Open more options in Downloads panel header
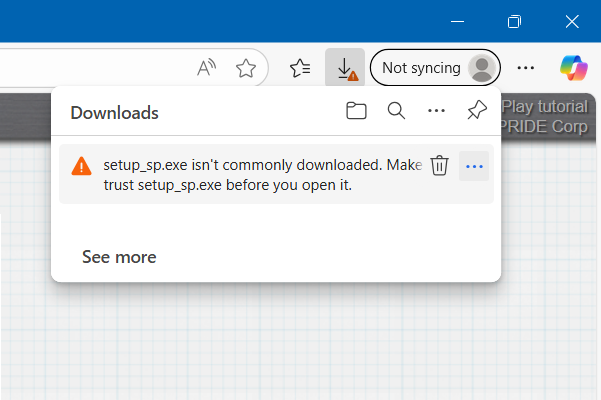 436,112
